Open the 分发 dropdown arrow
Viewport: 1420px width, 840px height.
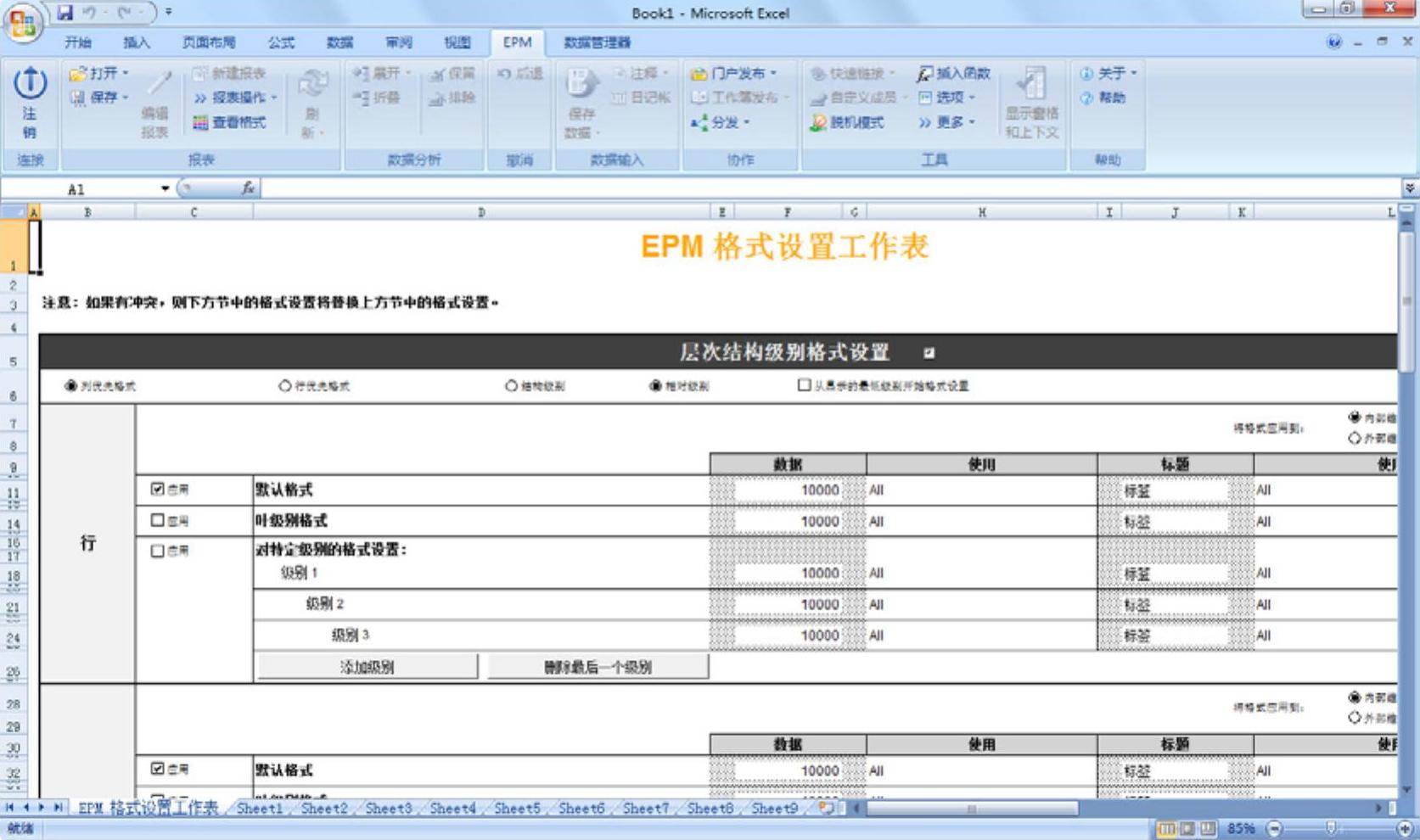pyautogui.click(x=746, y=123)
